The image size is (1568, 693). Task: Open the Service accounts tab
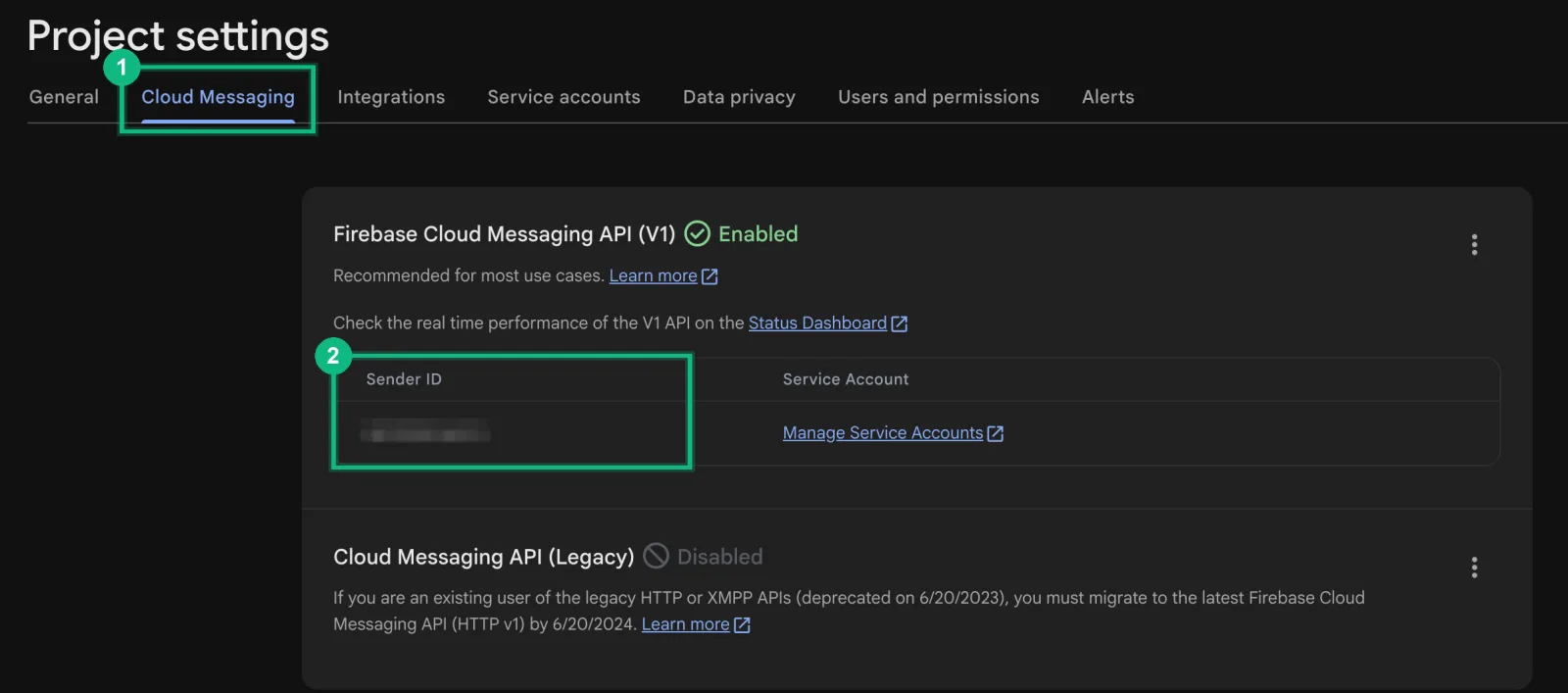(x=563, y=97)
